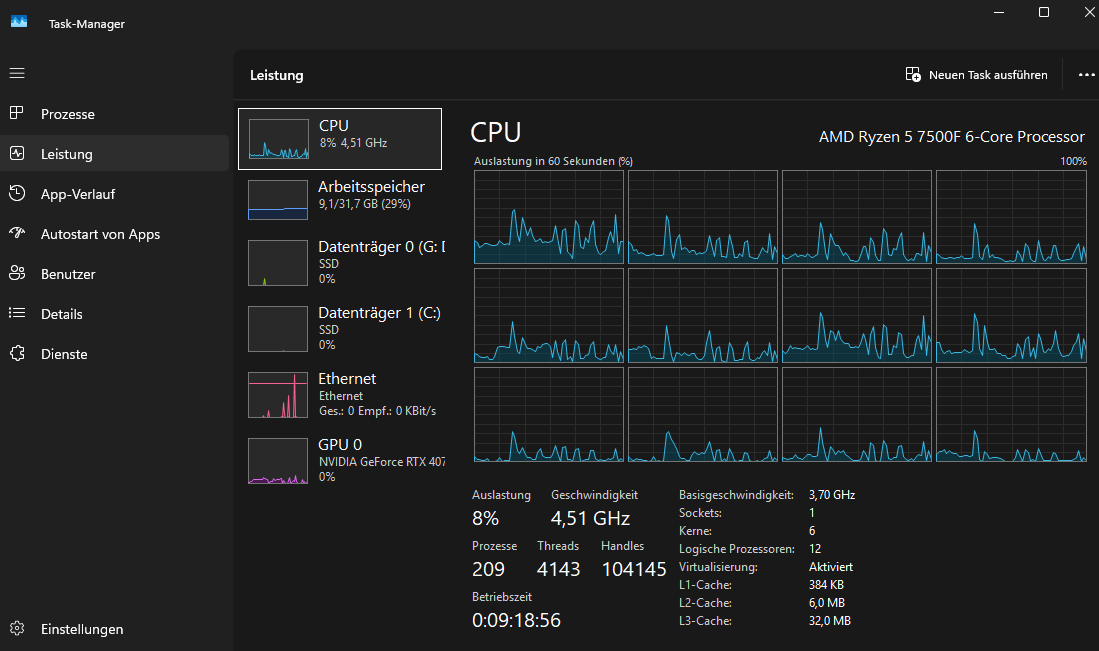The width and height of the screenshot is (1099, 651).
Task: Open the hamburger navigation menu
Action: click(x=17, y=73)
